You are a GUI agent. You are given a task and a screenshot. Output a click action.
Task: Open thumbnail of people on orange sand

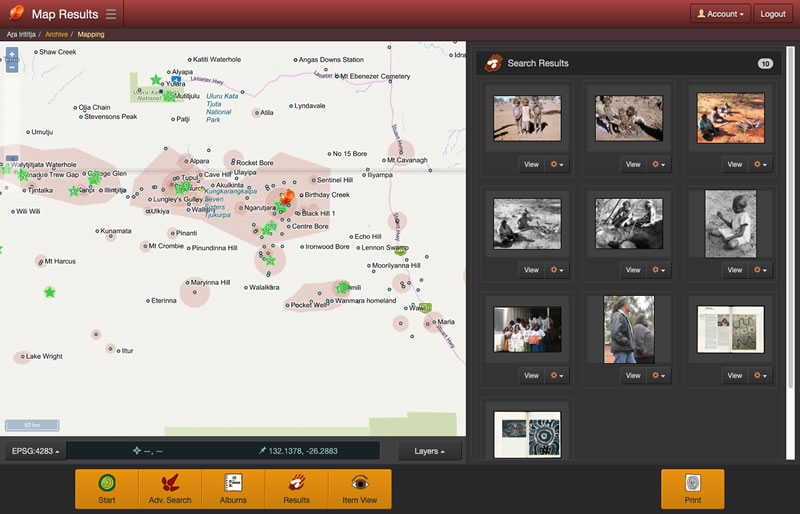click(x=731, y=118)
